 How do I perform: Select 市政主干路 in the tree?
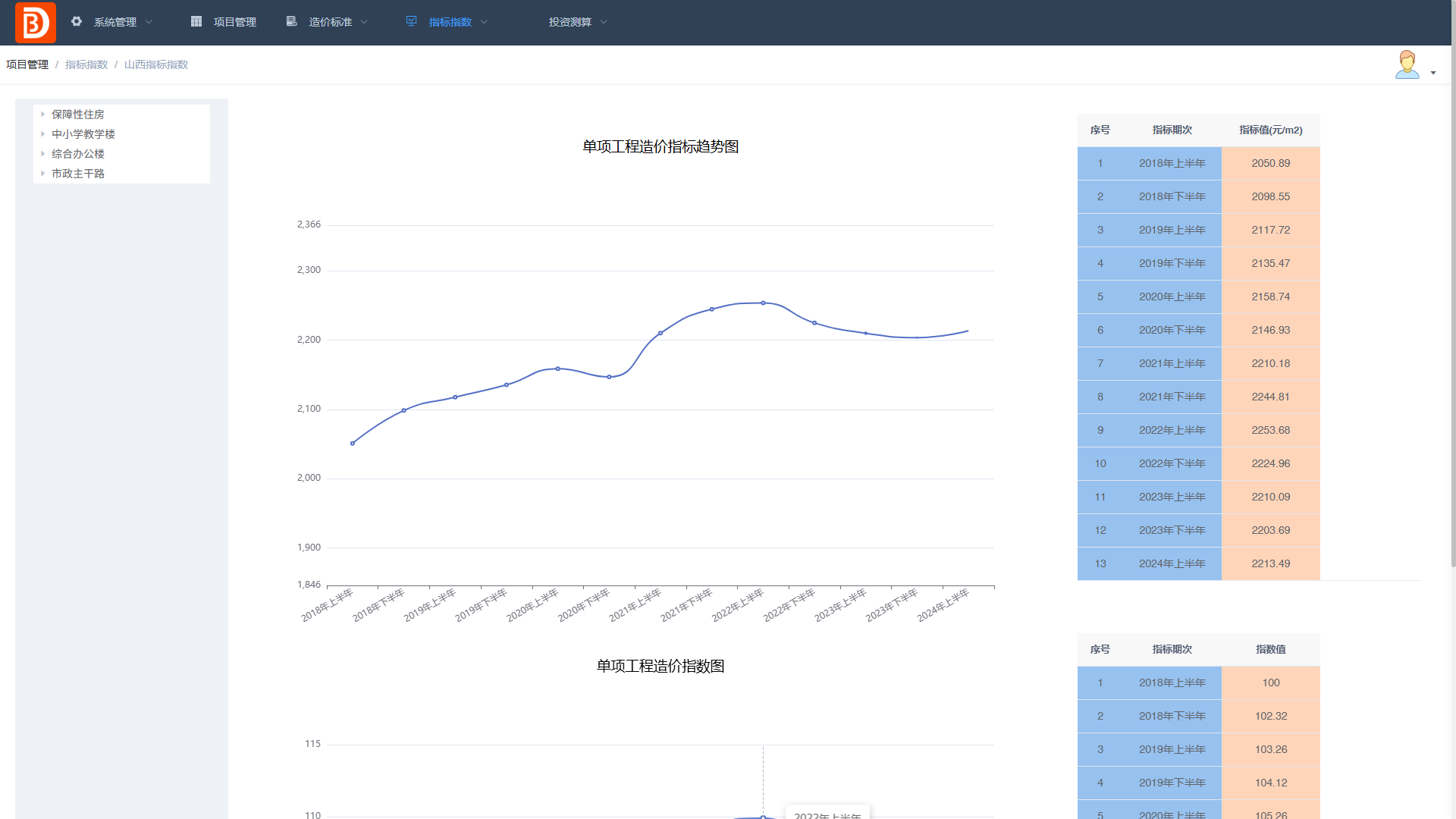pos(78,174)
